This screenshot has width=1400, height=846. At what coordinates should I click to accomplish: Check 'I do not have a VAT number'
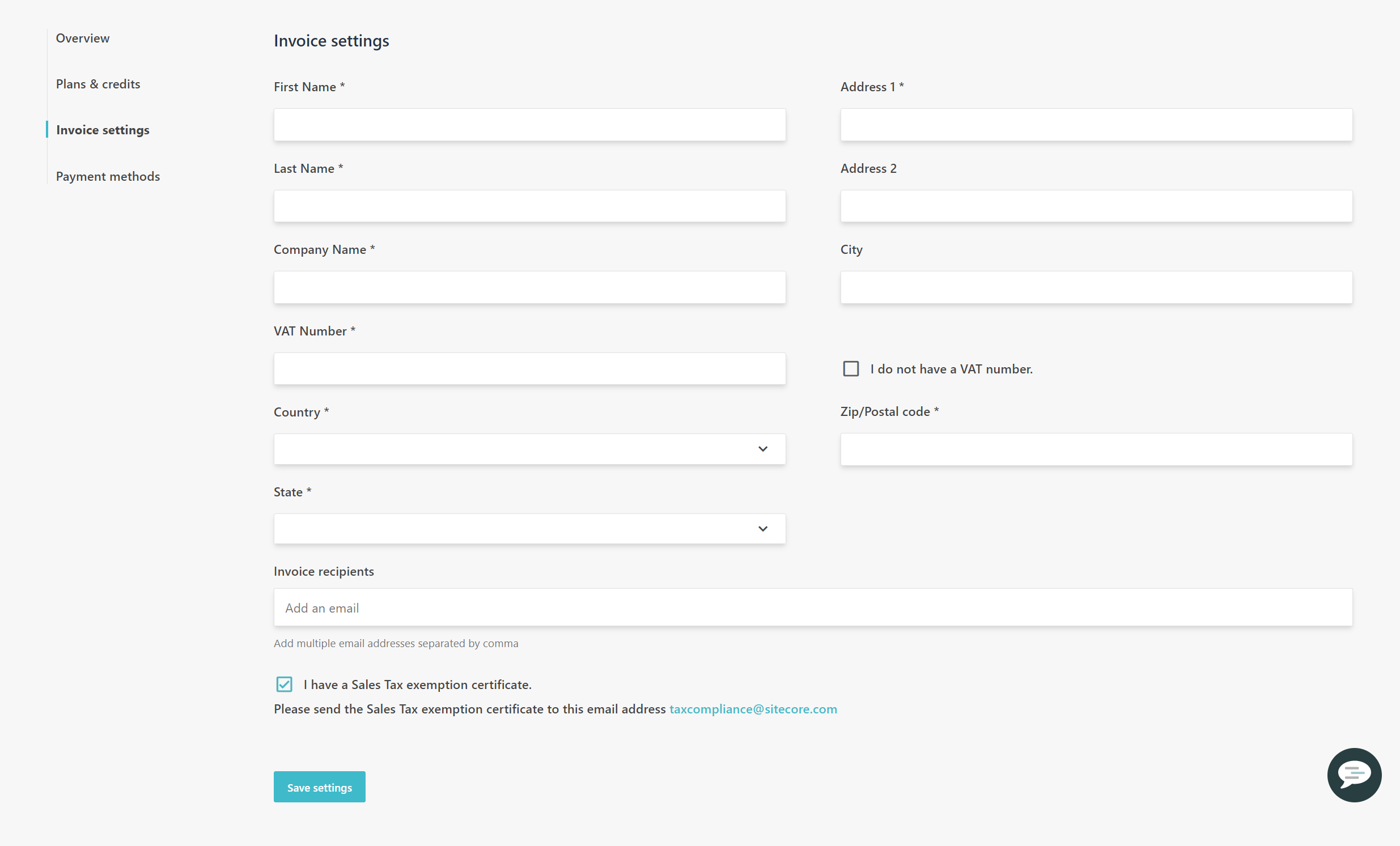(851, 369)
